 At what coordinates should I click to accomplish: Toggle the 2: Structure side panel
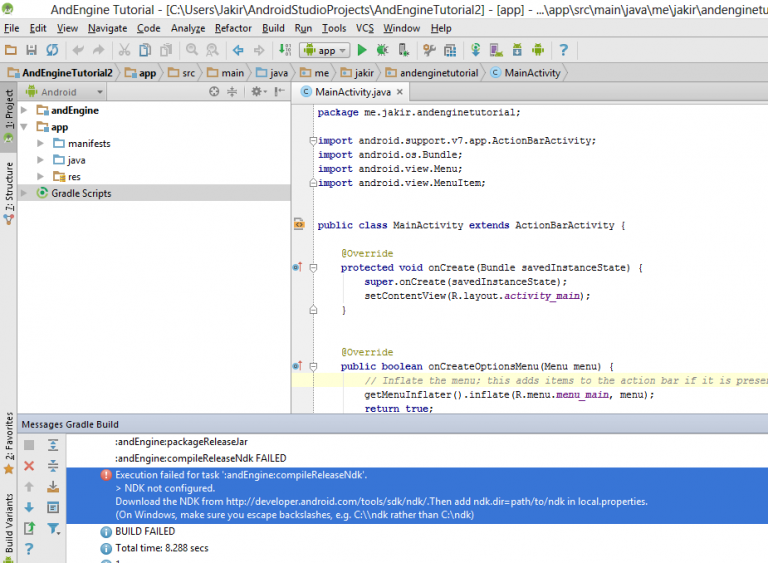pos(9,187)
